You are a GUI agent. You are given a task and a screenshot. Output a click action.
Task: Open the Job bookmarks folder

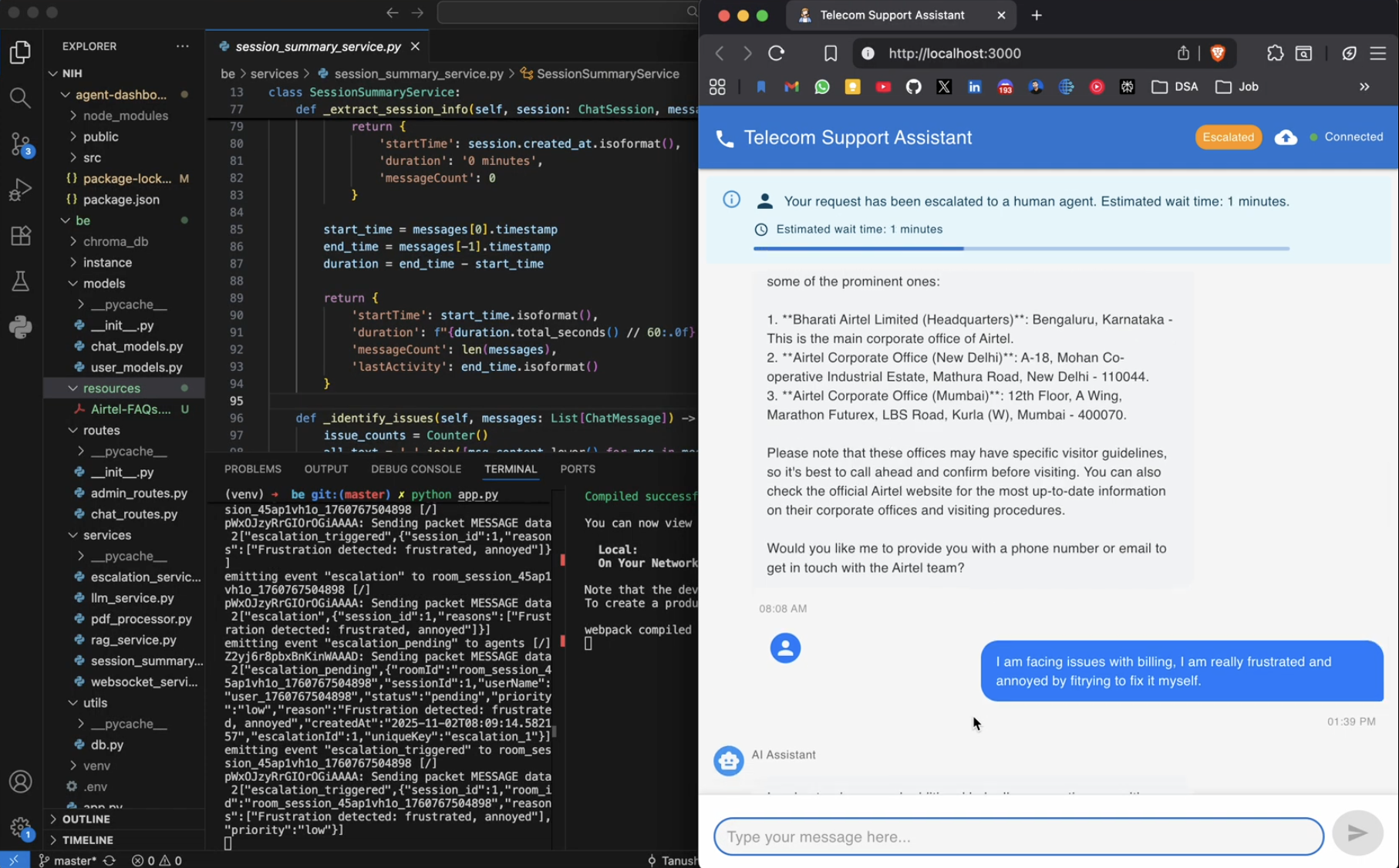point(1236,87)
